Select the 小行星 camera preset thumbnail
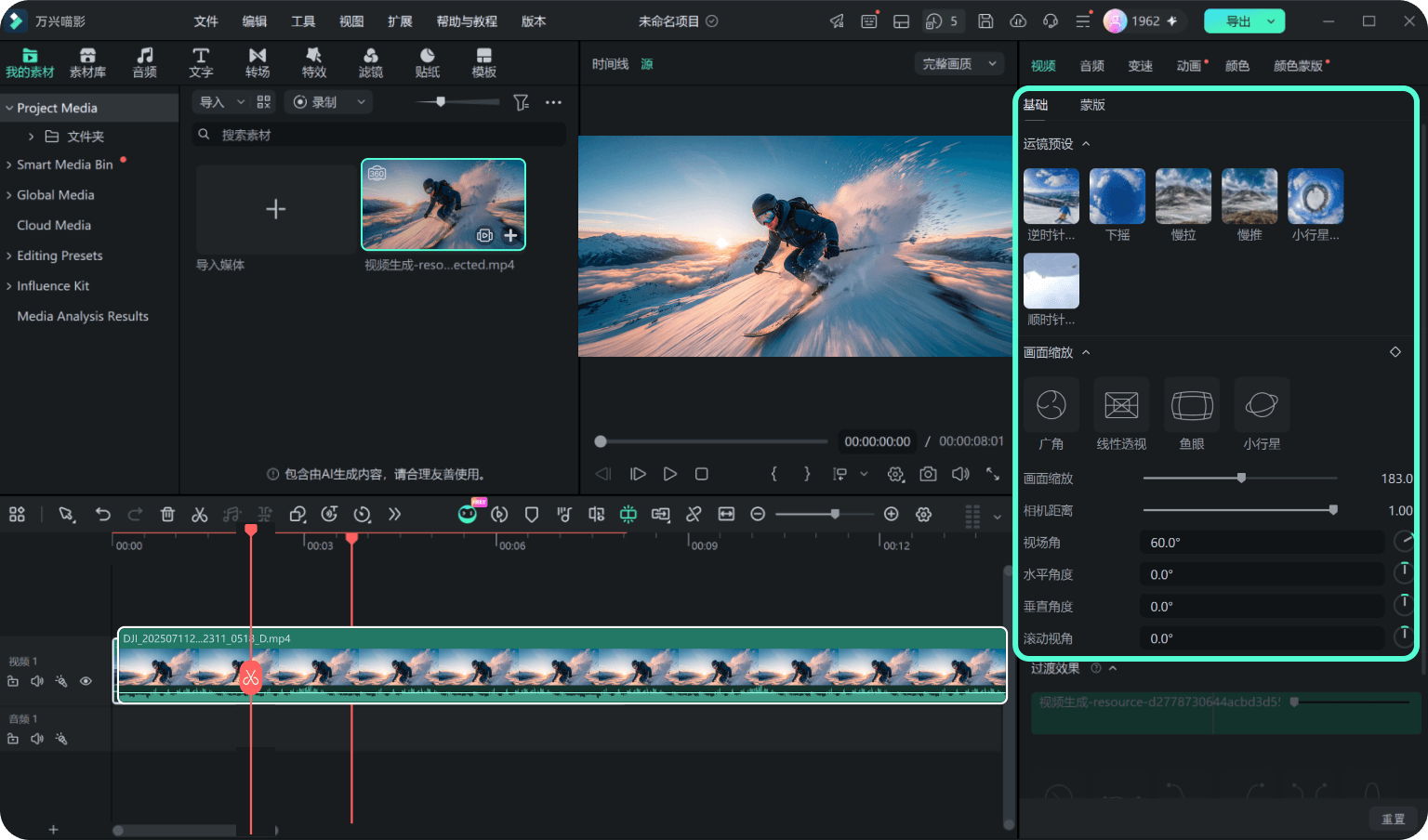 coord(1316,196)
